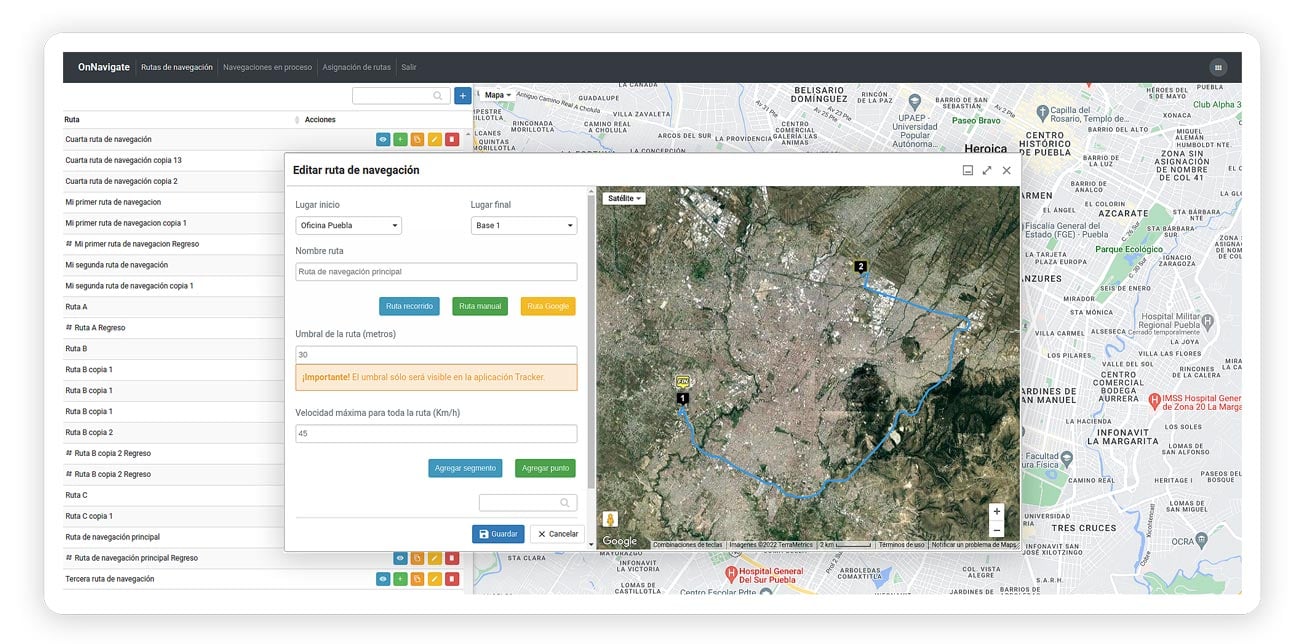This screenshot has height=644, width=1300.
Task: View the Cuarta ruta de navegación route
Action: [383, 139]
